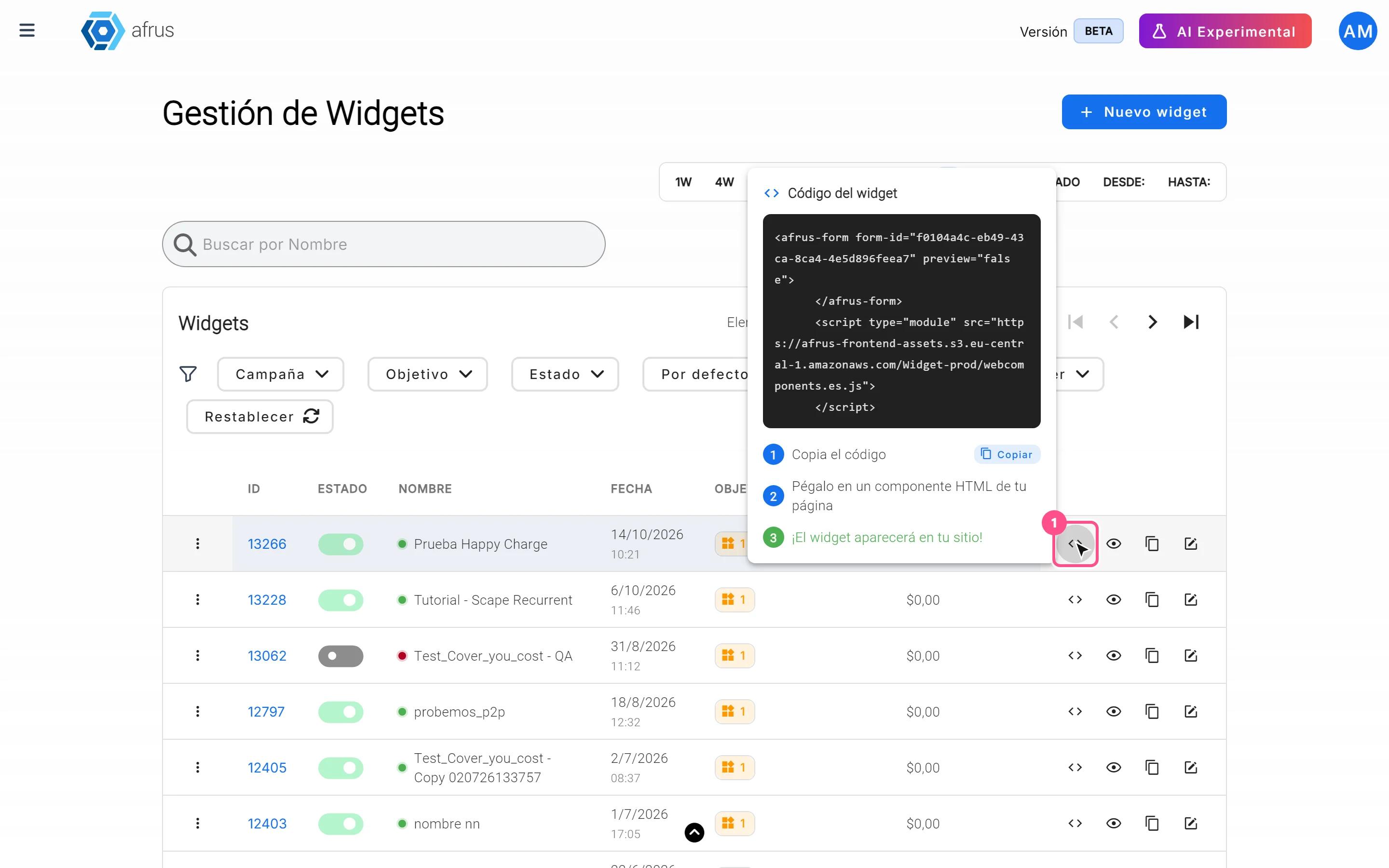
Task: Open the hamburger navigation menu
Action: point(27,30)
